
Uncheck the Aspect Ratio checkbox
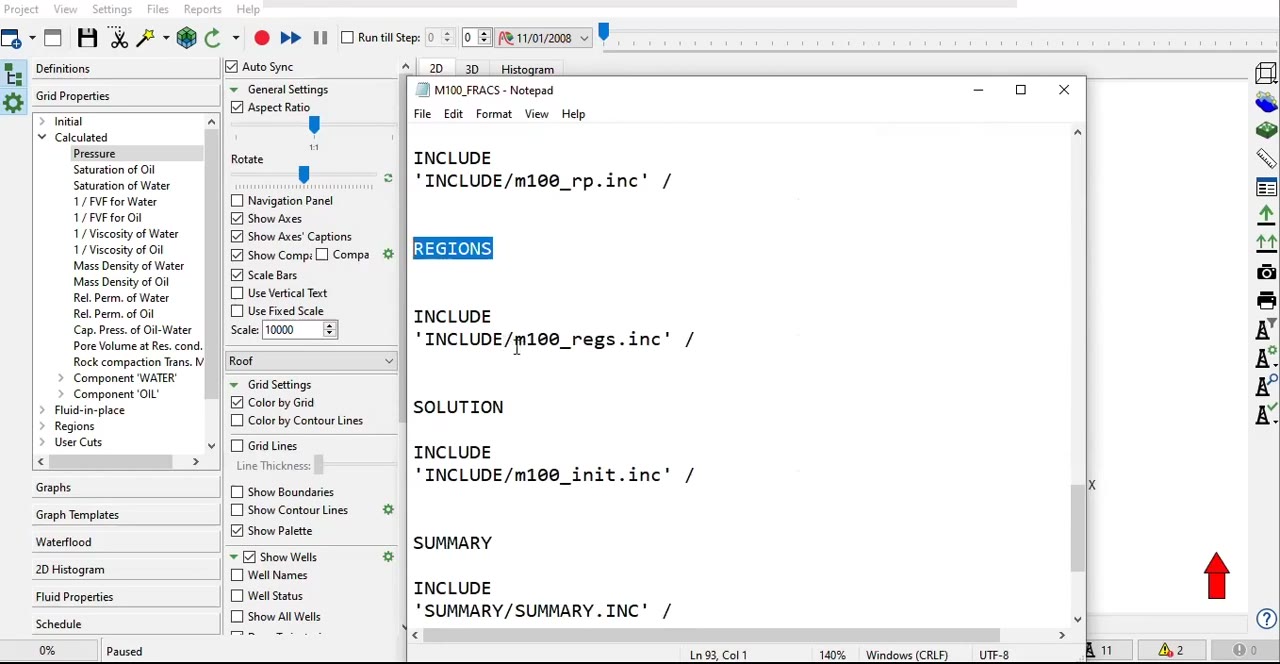(x=237, y=108)
